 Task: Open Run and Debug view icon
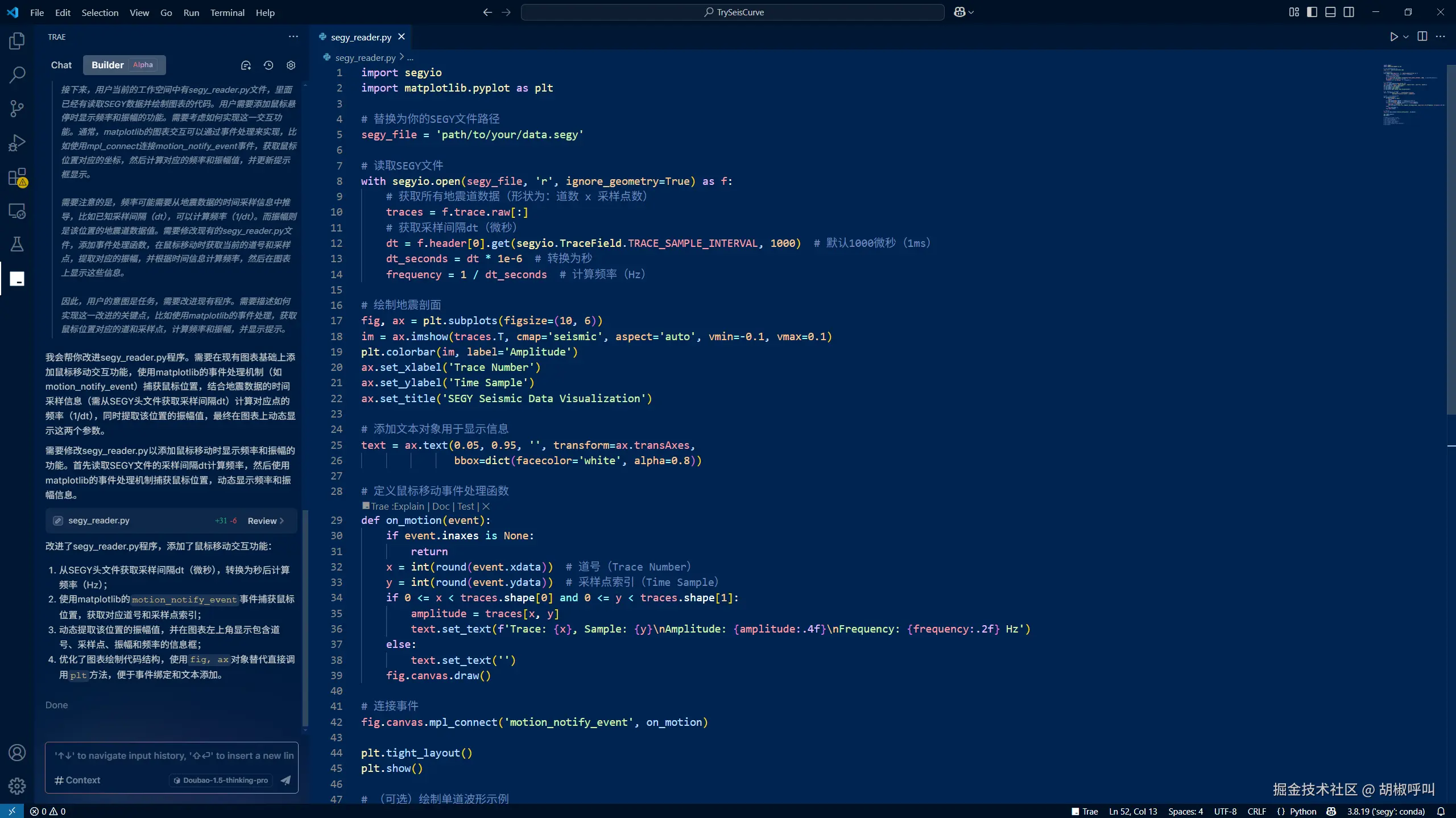click(x=17, y=143)
